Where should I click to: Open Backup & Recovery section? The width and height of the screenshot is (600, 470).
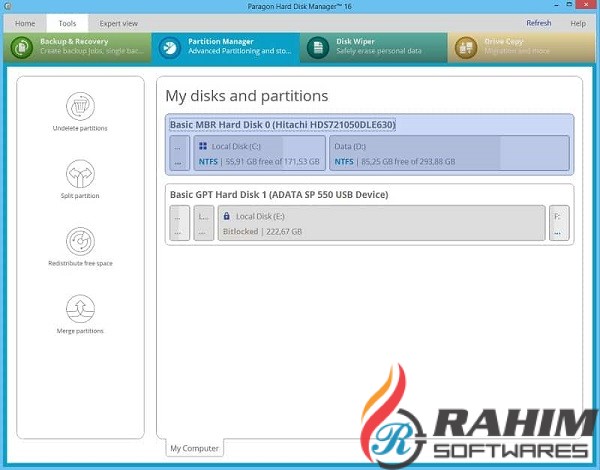pos(78,48)
